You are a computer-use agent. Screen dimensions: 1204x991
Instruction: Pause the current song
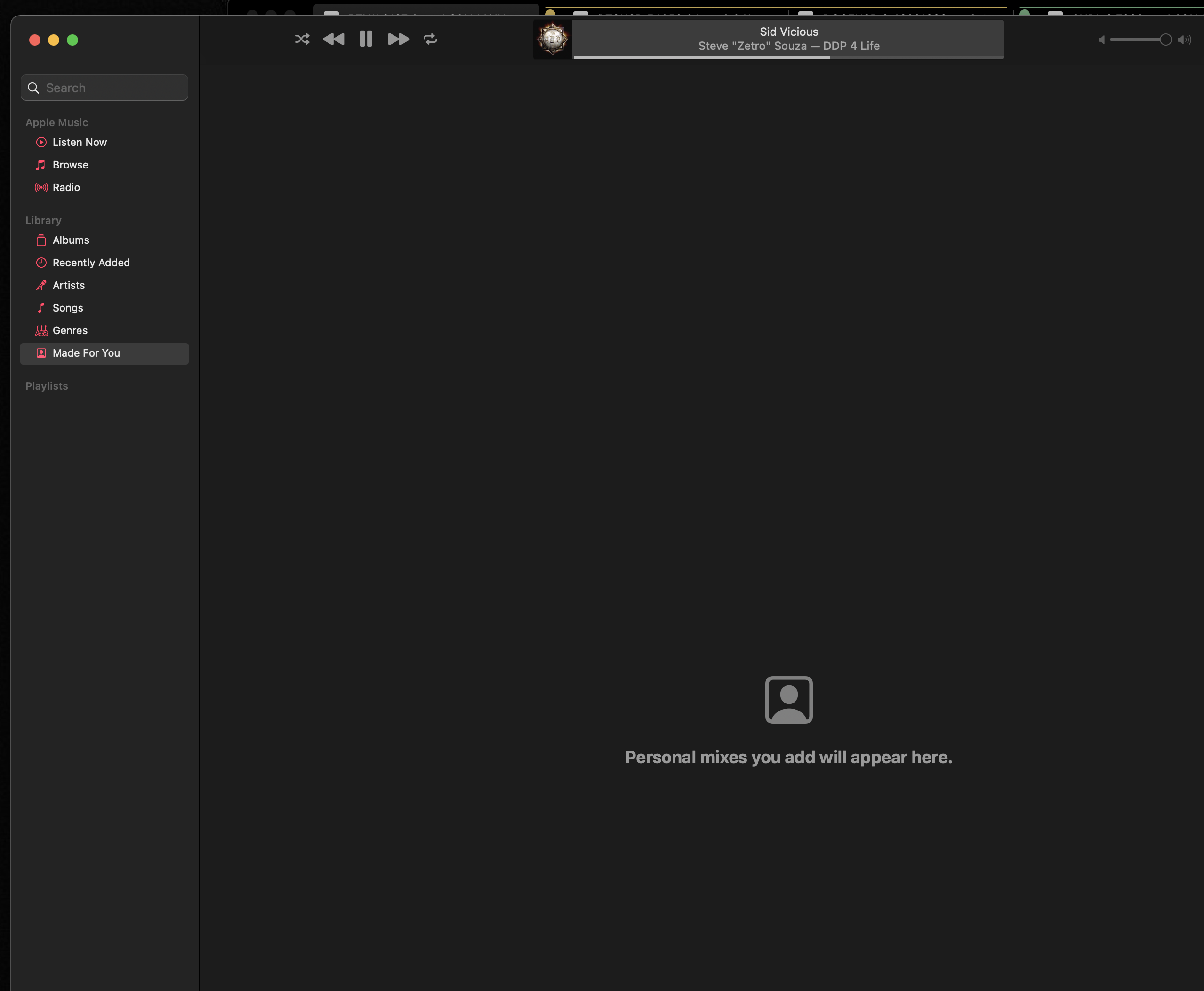pyautogui.click(x=366, y=39)
